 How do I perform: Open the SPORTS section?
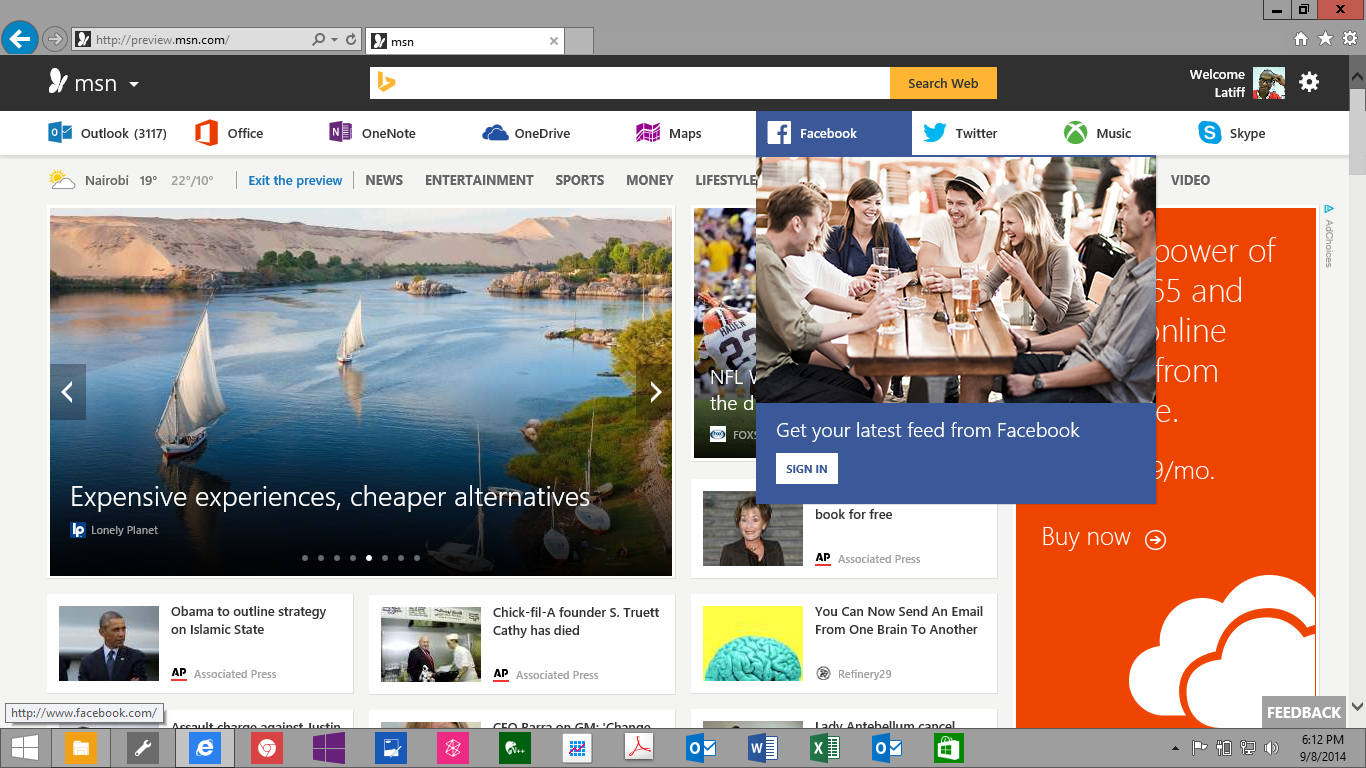(580, 181)
